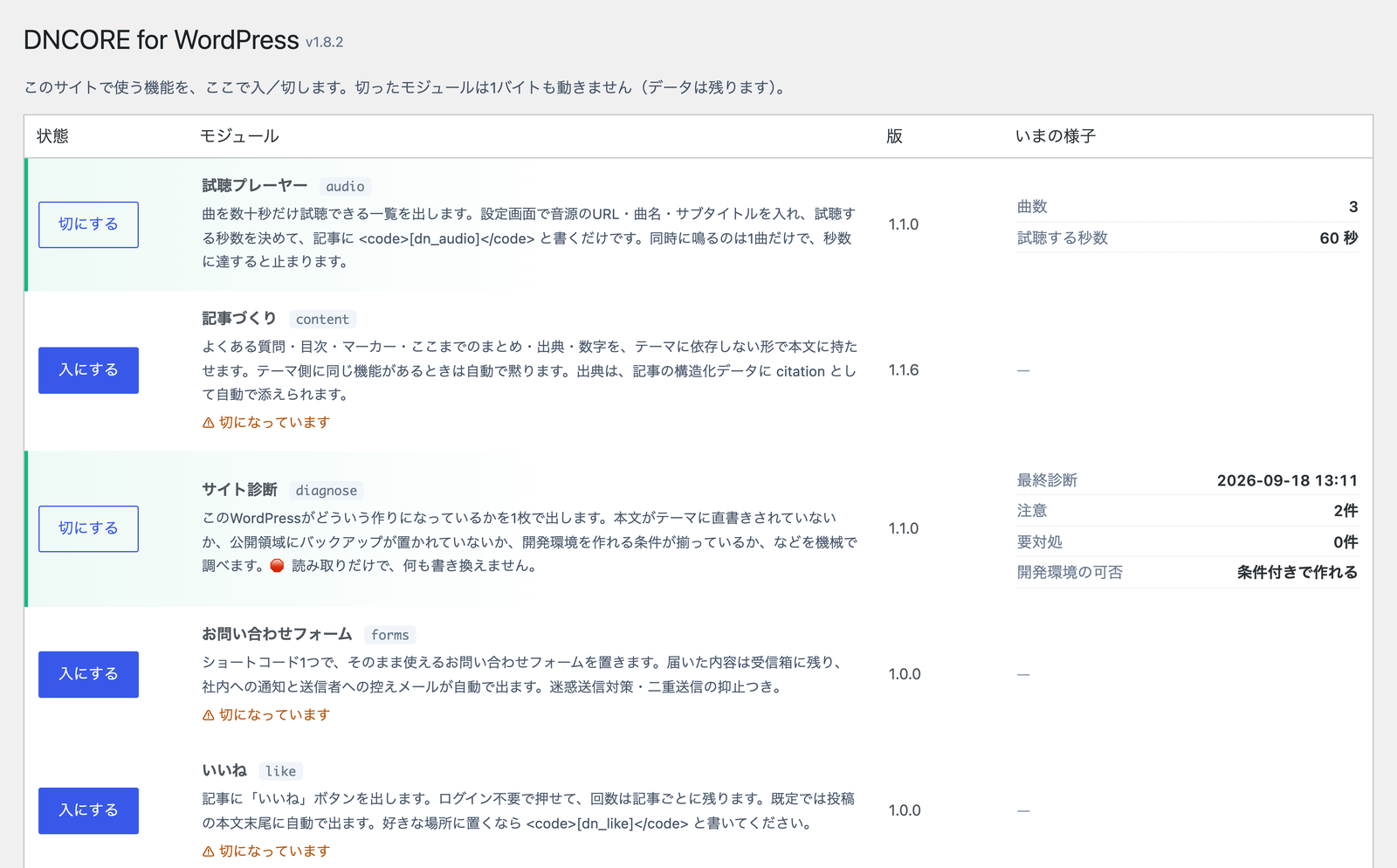Turn on the いいね like module
The image size is (1397, 868).
pyautogui.click(x=88, y=810)
